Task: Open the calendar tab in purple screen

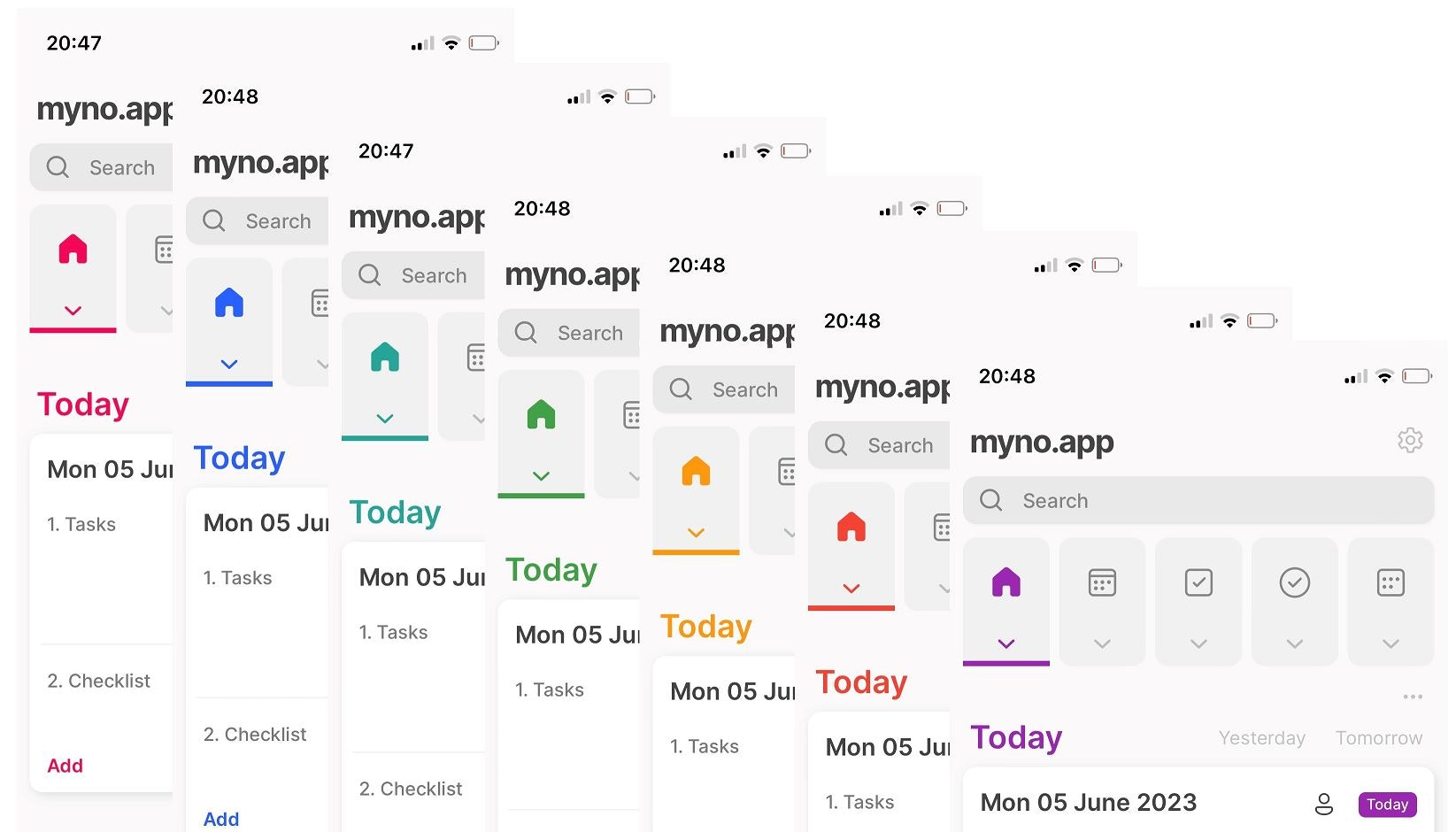Action: pos(1102,582)
